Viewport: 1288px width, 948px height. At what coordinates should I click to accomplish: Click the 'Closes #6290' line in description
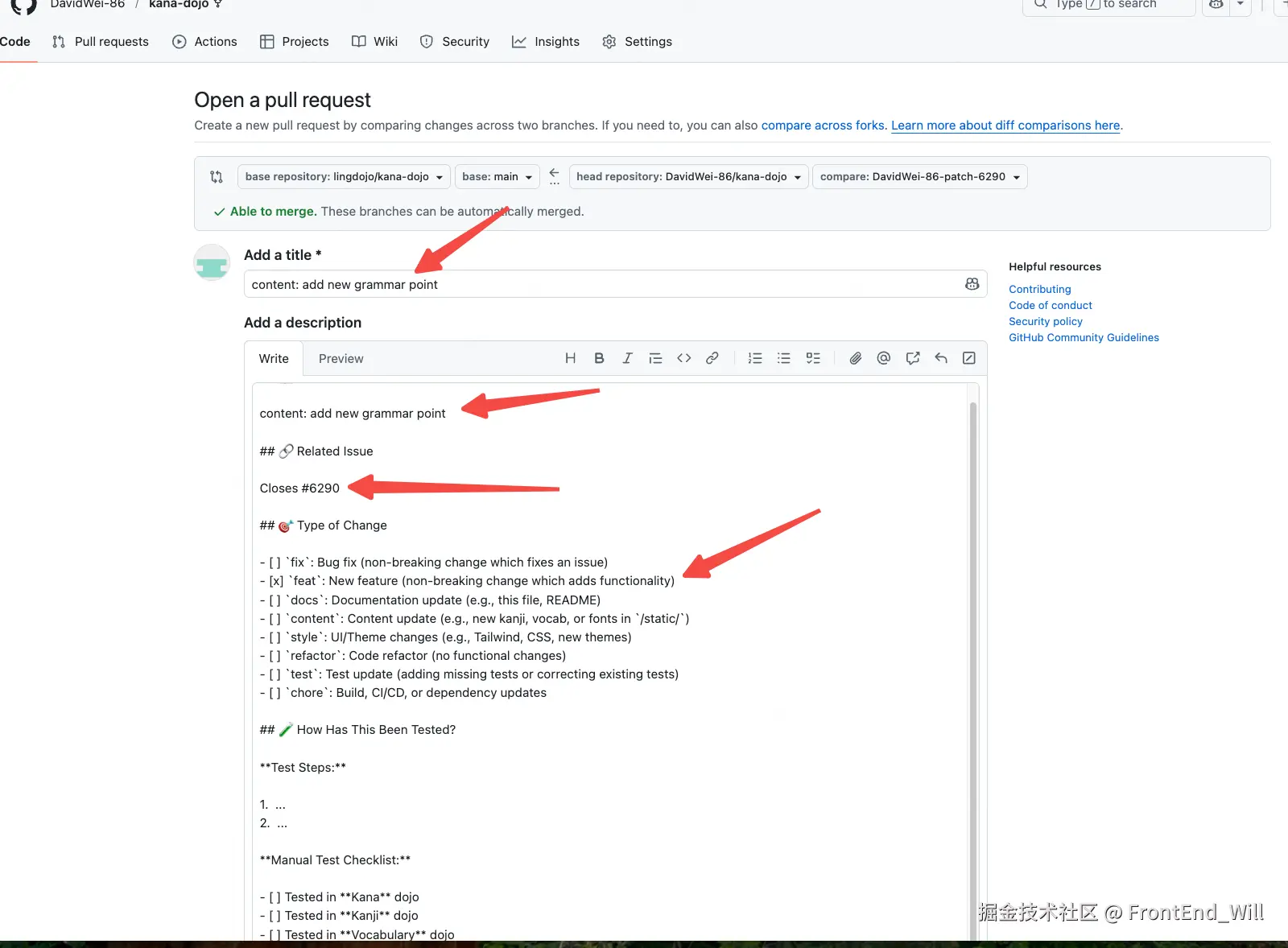(x=299, y=488)
